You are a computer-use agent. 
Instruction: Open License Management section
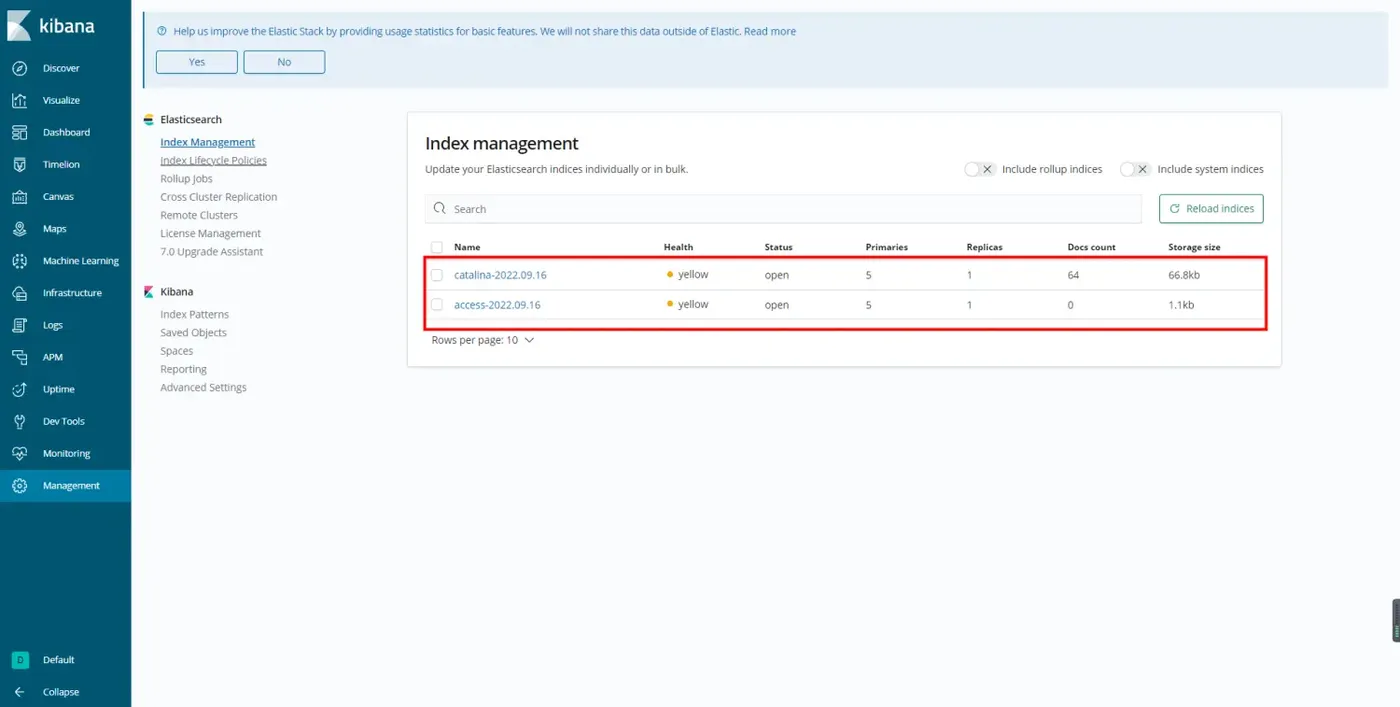[210, 233]
